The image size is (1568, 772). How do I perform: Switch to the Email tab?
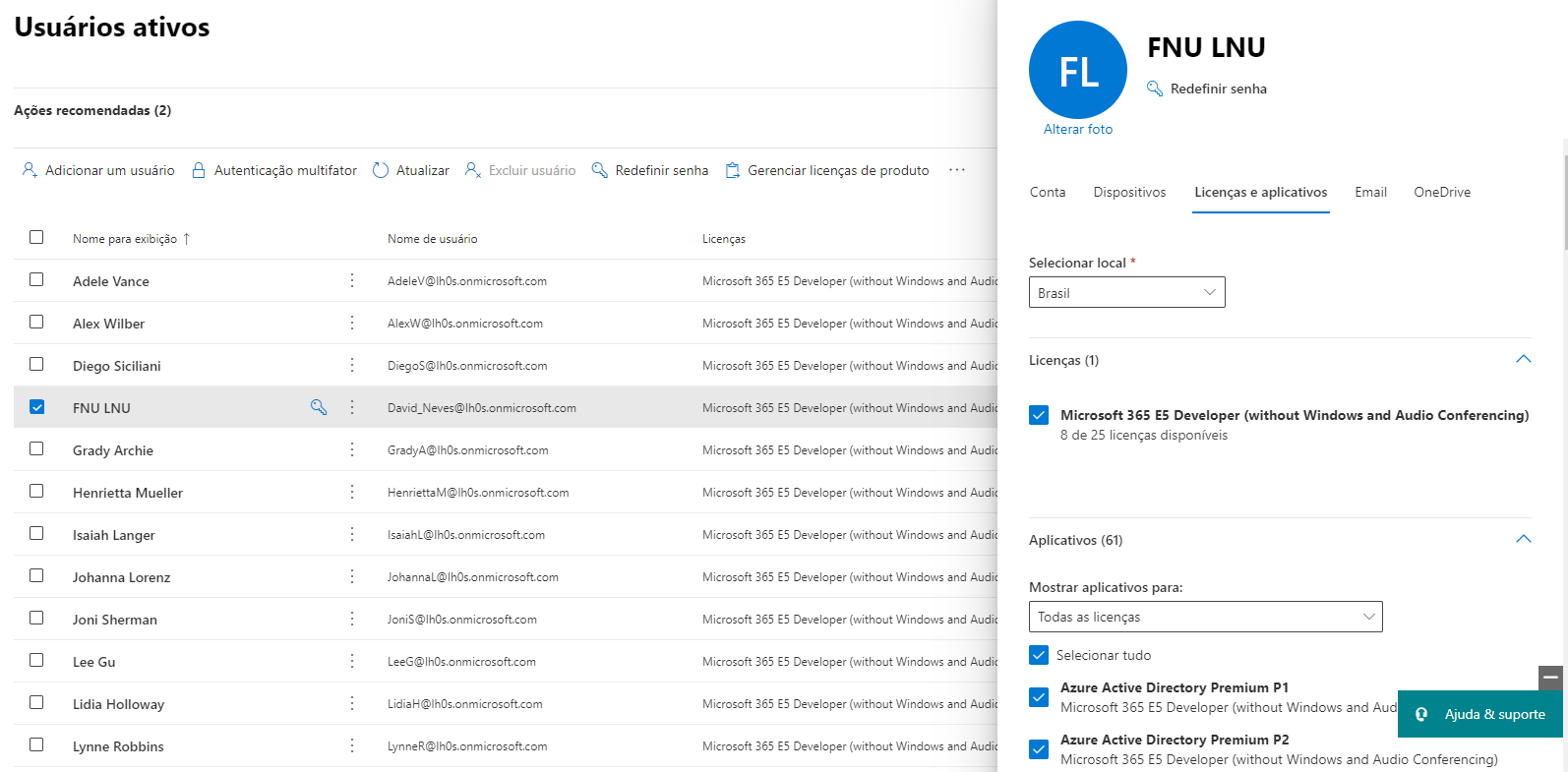1370,192
